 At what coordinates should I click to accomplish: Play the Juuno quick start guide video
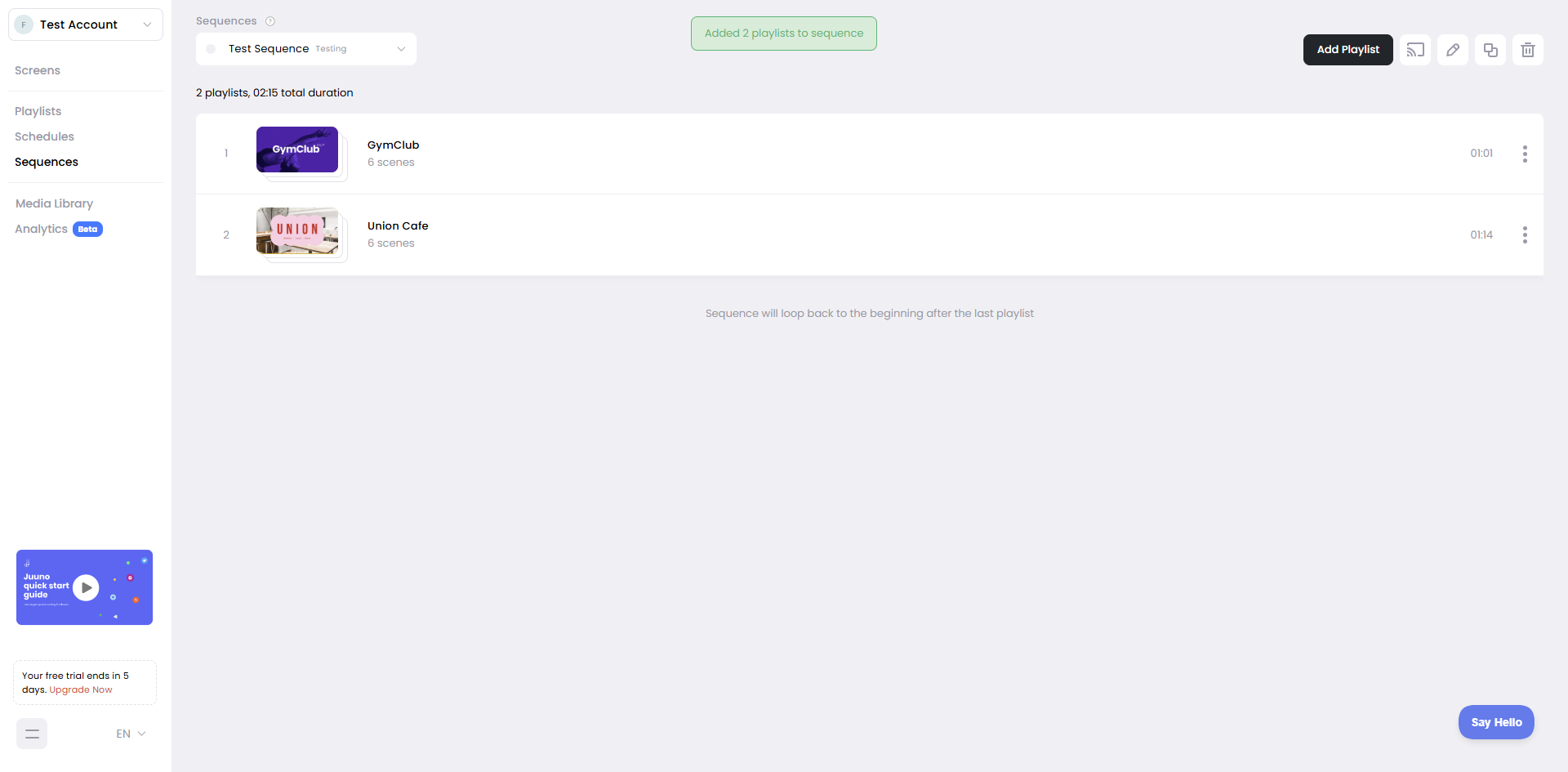(x=86, y=587)
